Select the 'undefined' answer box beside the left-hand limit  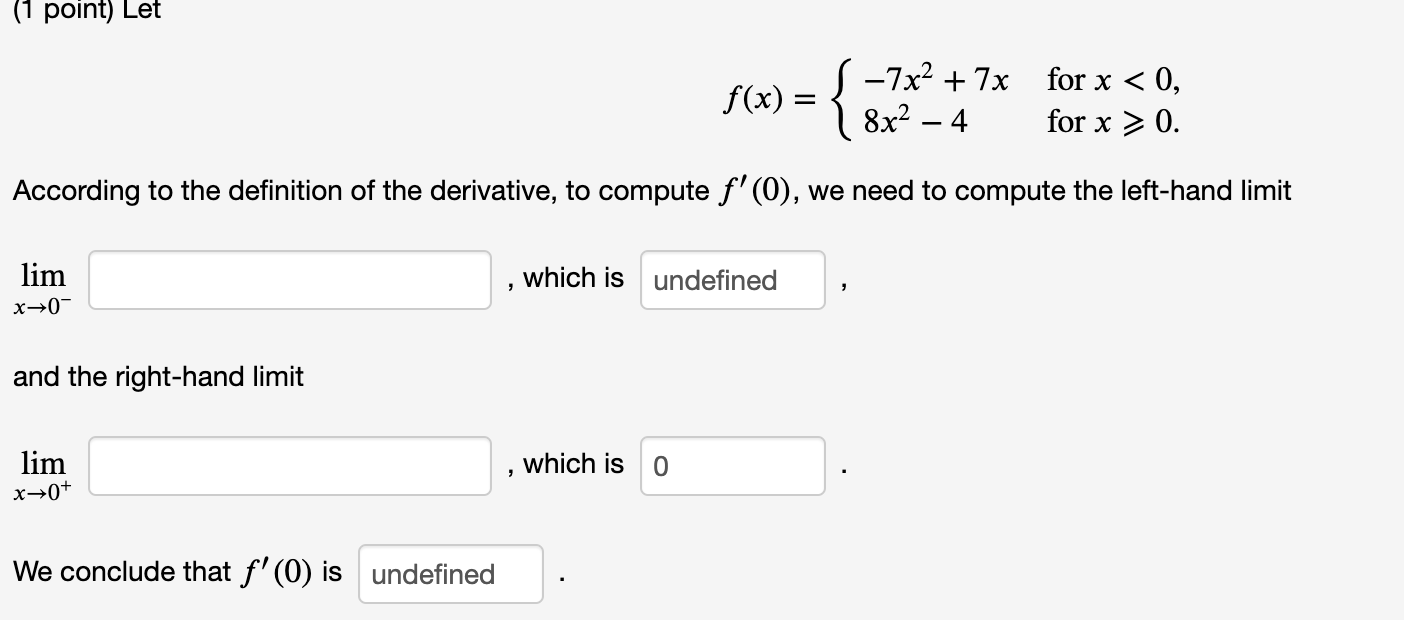[x=732, y=280]
